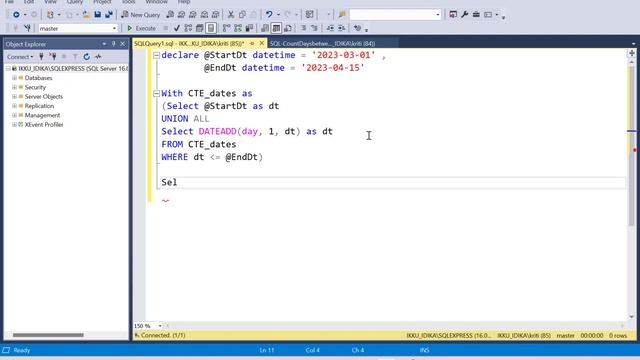Click the editor vertical scrollbar
This screenshot has width=640, height=360.
[631, 145]
